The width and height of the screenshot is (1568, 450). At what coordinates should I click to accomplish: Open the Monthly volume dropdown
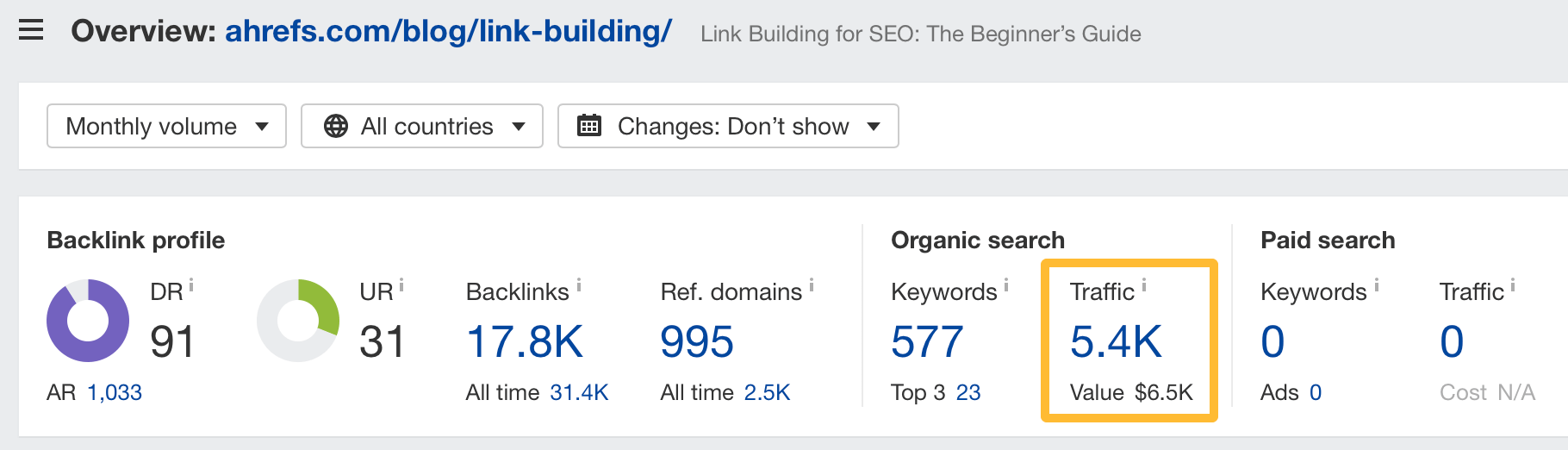(166, 126)
